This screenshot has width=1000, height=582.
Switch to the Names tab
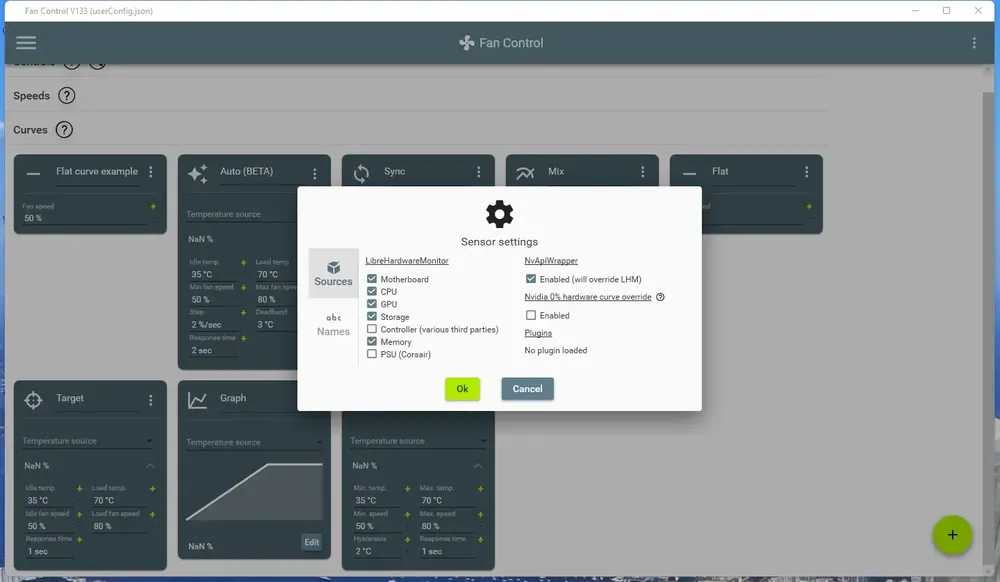(334, 324)
